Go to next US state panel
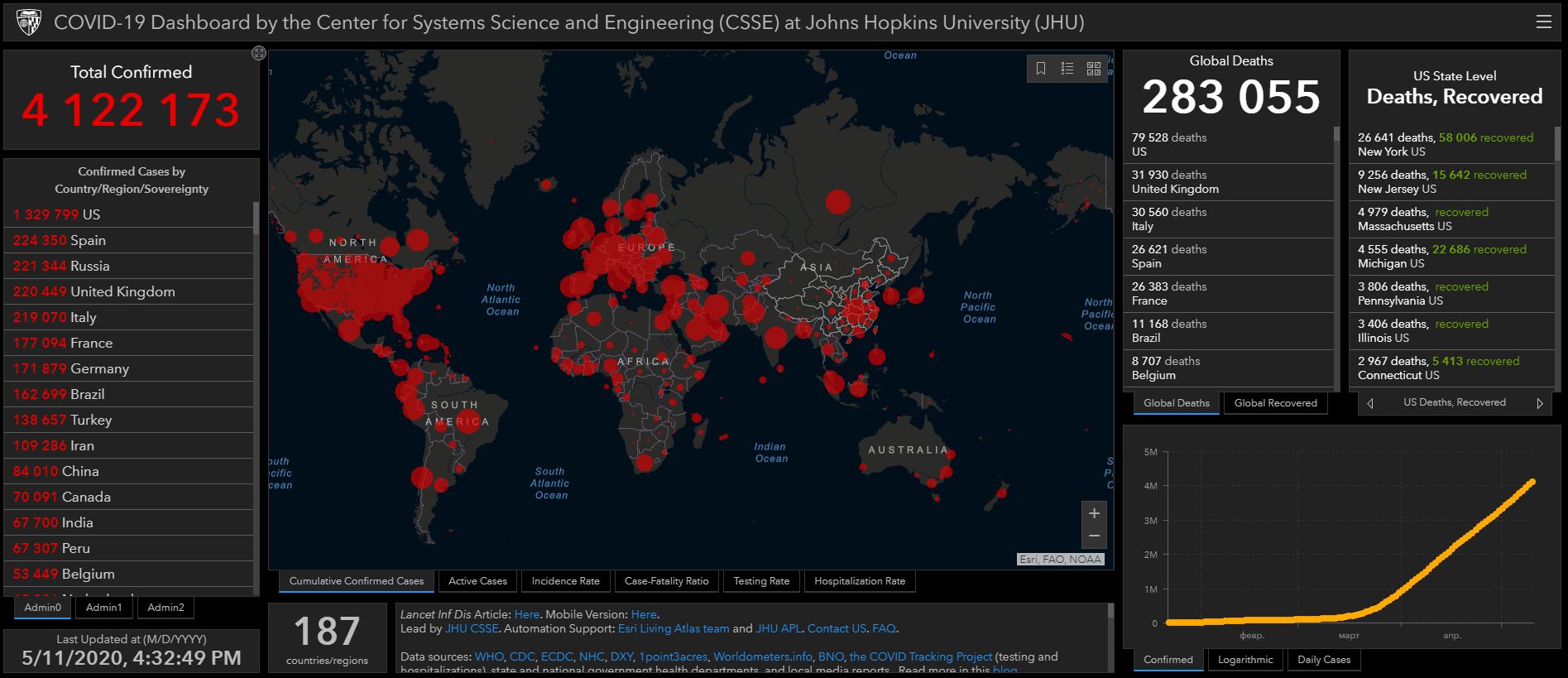 [x=1540, y=403]
